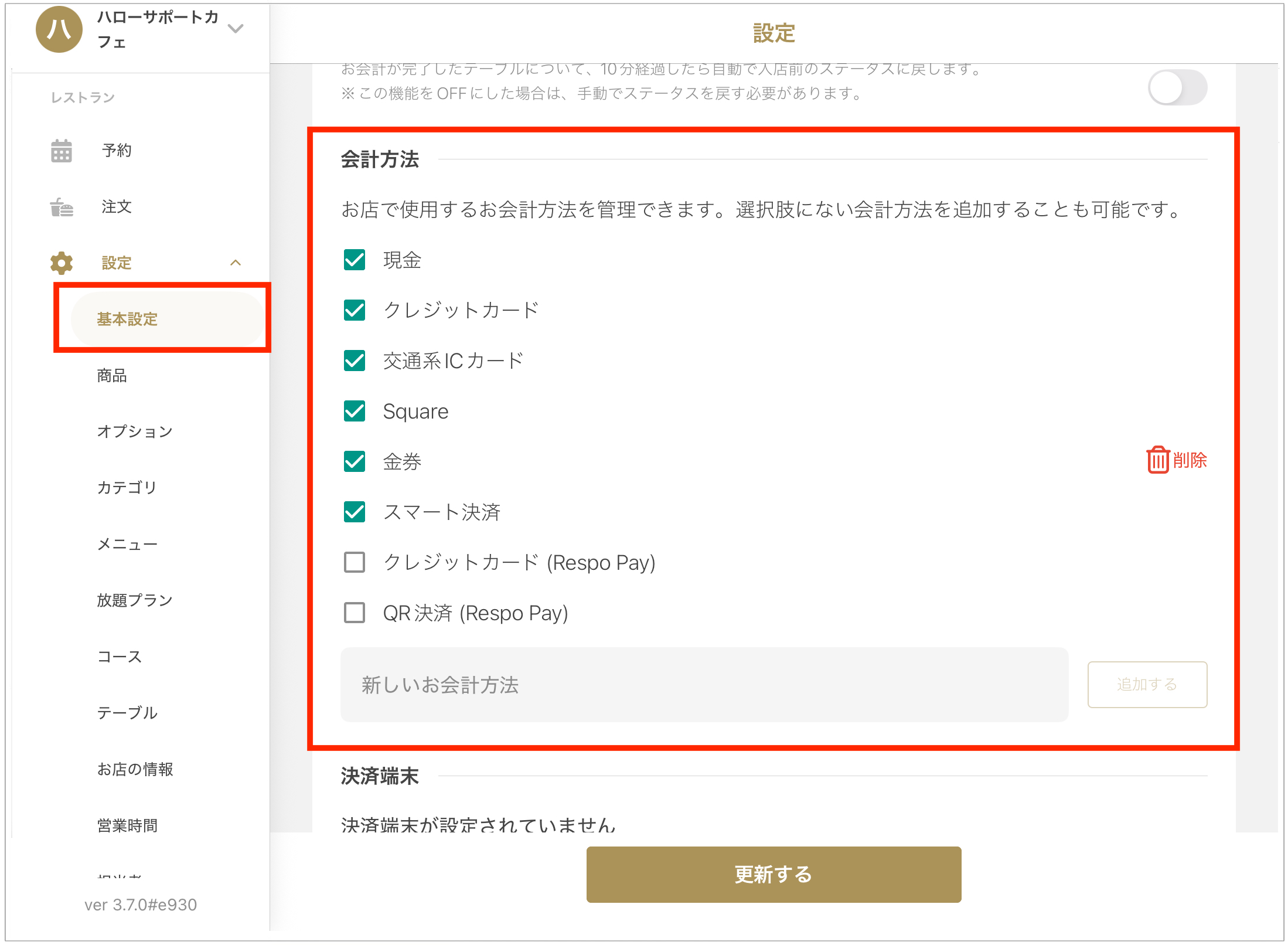
Task: Uncheck the スマート決済 checkbox
Action: 355,512
